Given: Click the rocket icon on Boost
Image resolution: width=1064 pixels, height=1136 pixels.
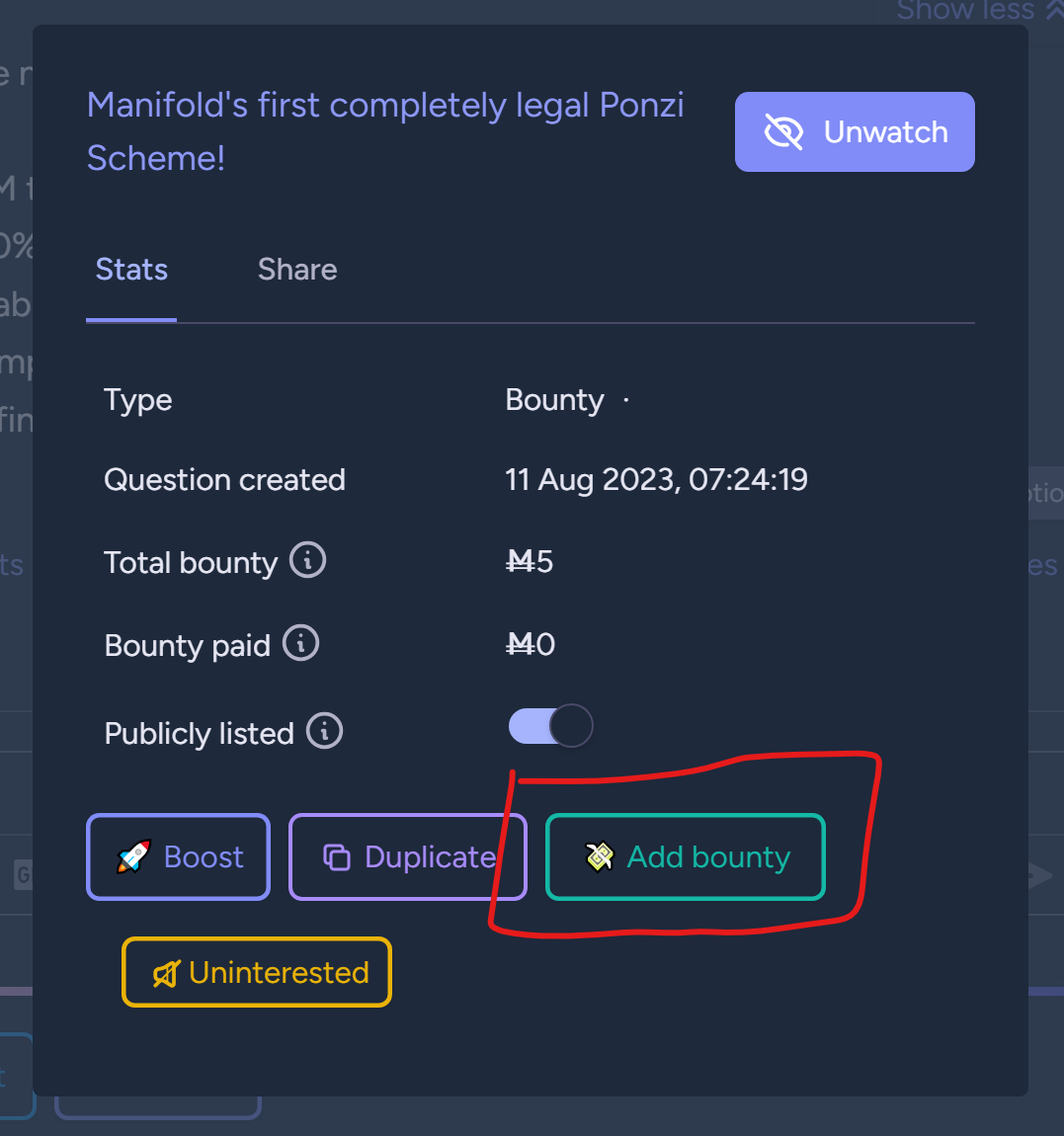Looking at the screenshot, I should (x=134, y=856).
